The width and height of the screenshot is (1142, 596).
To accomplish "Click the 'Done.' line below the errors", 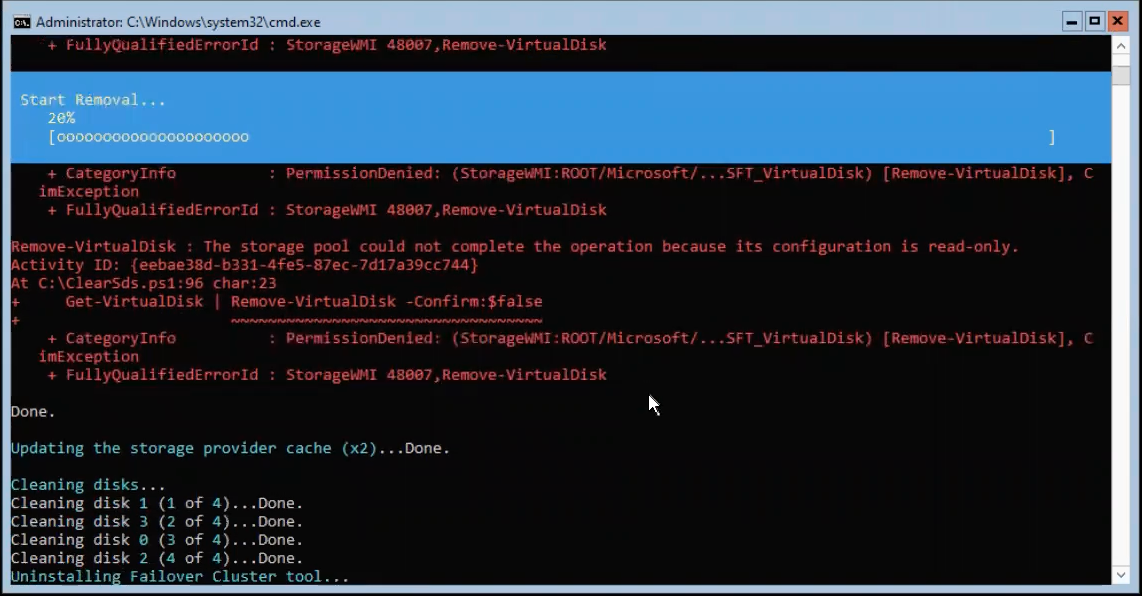I will pyautogui.click(x=33, y=412).
